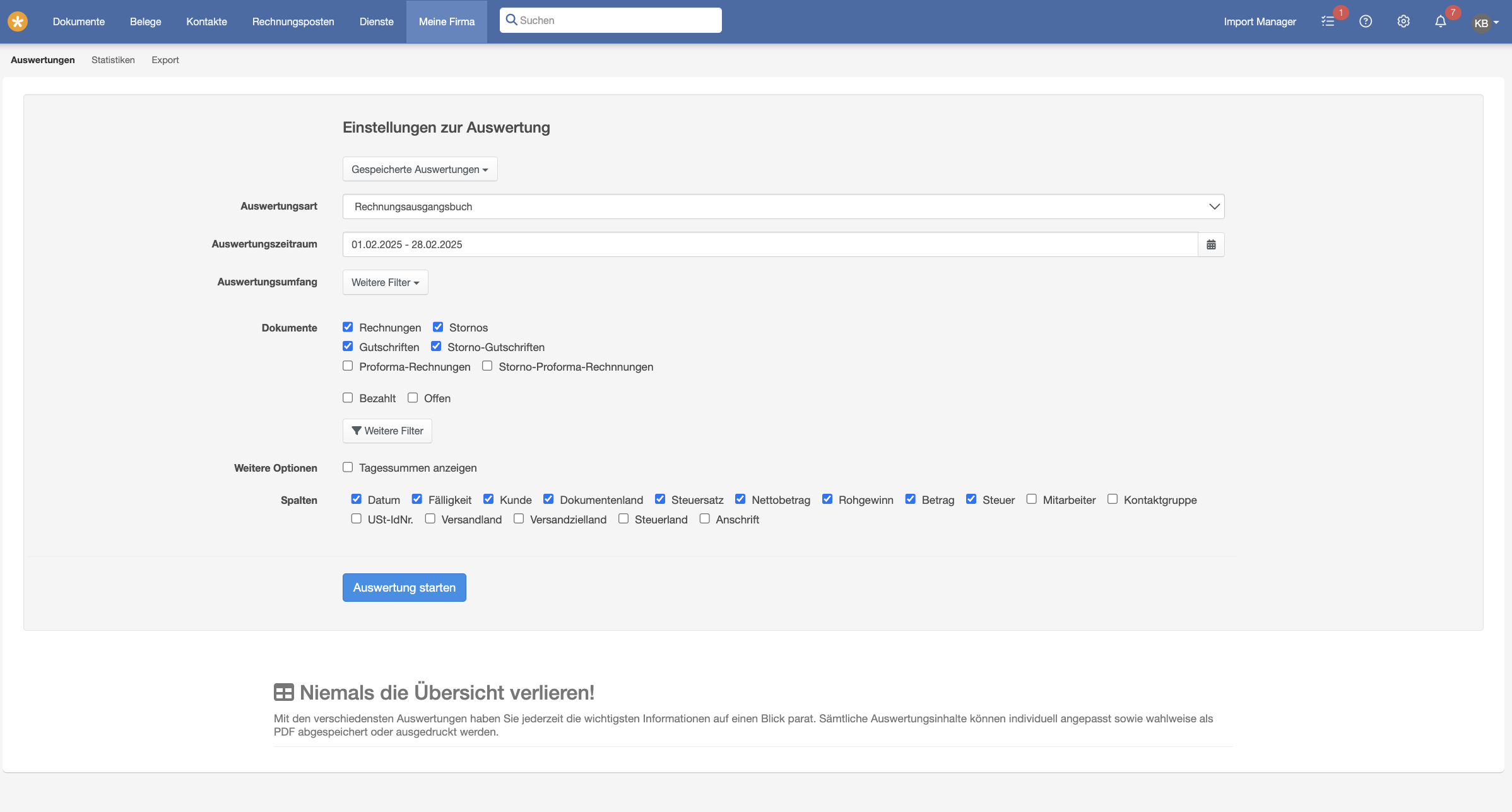Check the Kontaktgruppe column checkbox
Screen dimensions: 1512x812
(x=1113, y=499)
